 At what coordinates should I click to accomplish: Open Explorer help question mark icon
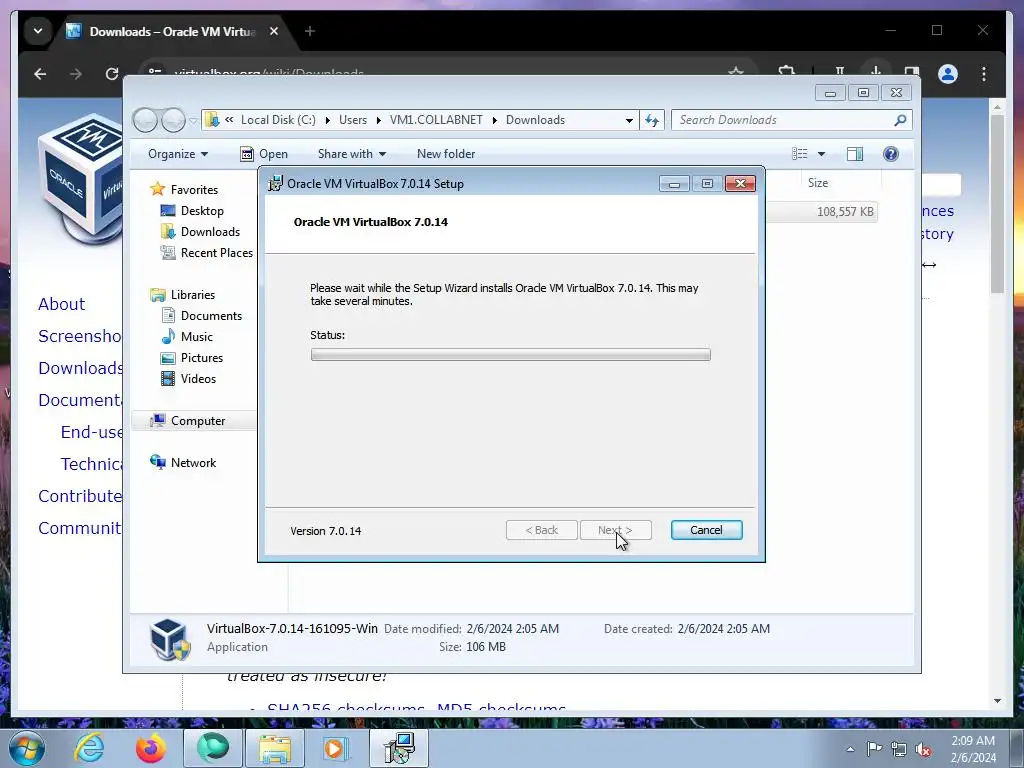click(891, 153)
